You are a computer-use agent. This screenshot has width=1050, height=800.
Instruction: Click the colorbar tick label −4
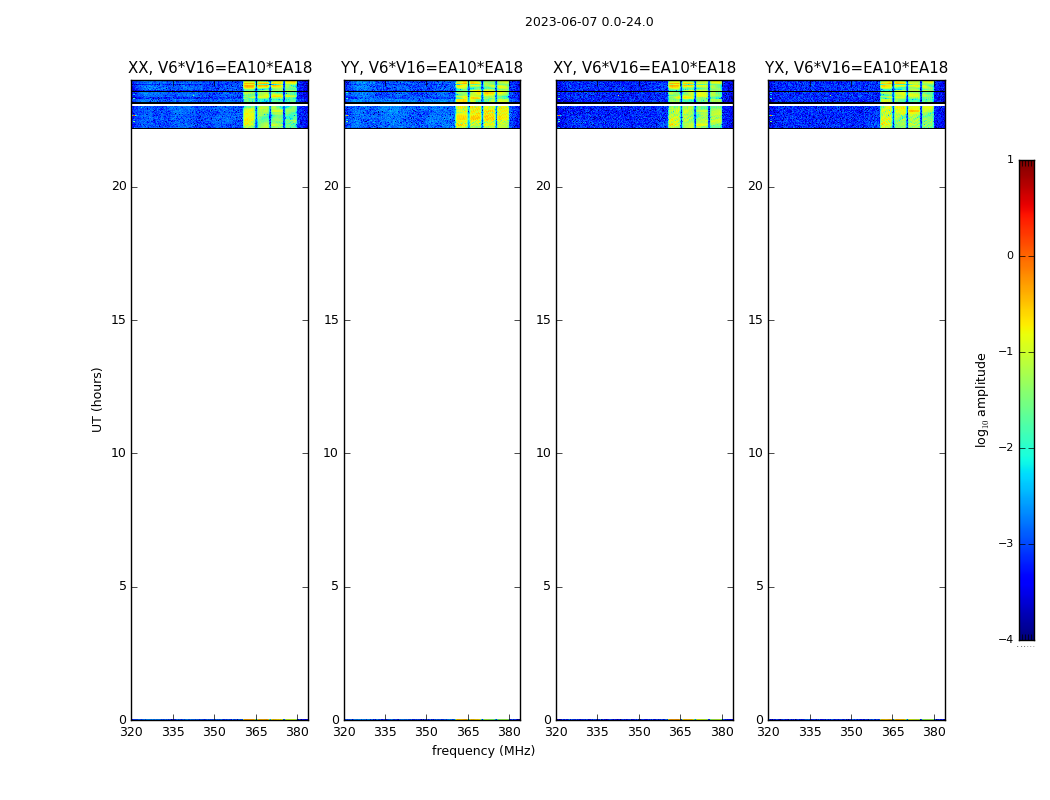click(1006, 639)
